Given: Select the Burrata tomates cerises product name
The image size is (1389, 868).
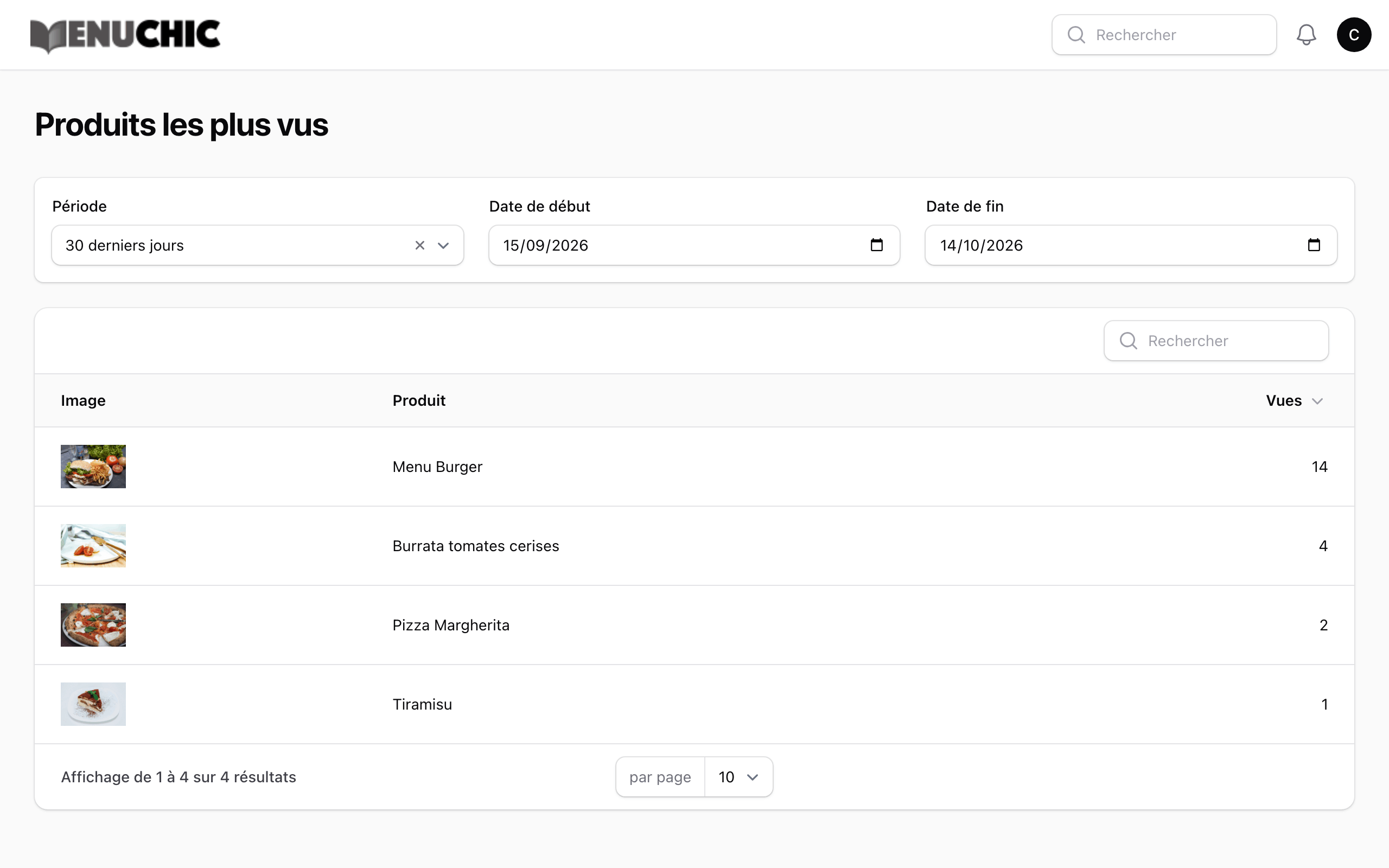Looking at the screenshot, I should [x=476, y=546].
